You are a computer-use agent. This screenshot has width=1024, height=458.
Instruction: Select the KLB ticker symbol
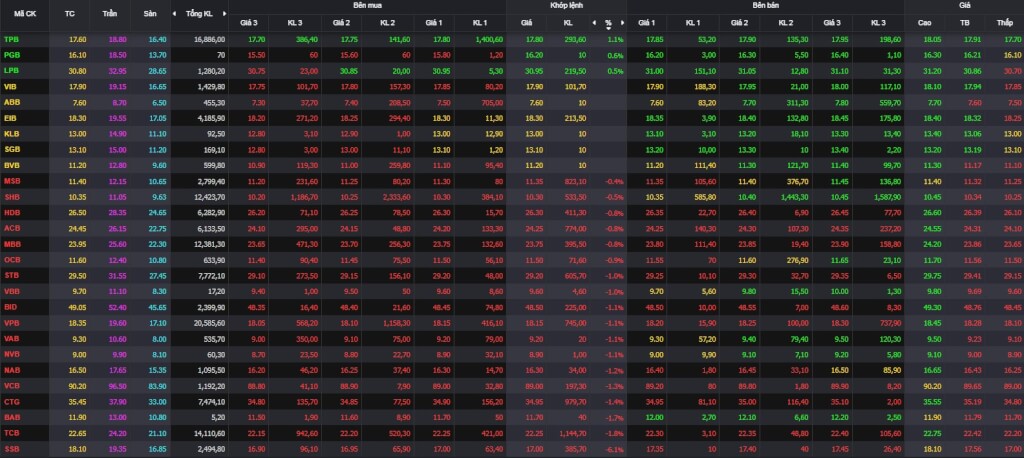click(x=11, y=134)
